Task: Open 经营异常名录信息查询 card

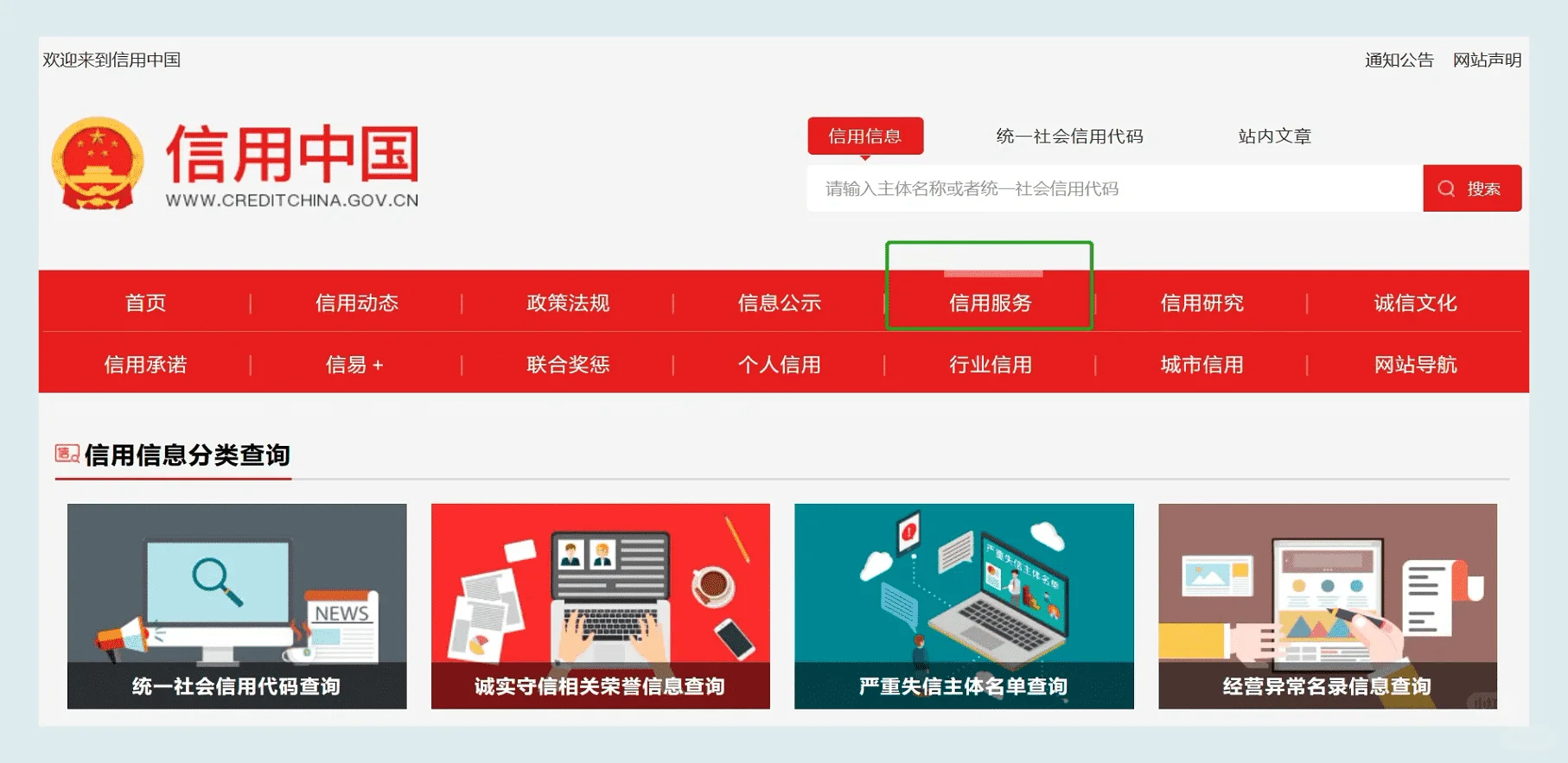Action: 1328,607
